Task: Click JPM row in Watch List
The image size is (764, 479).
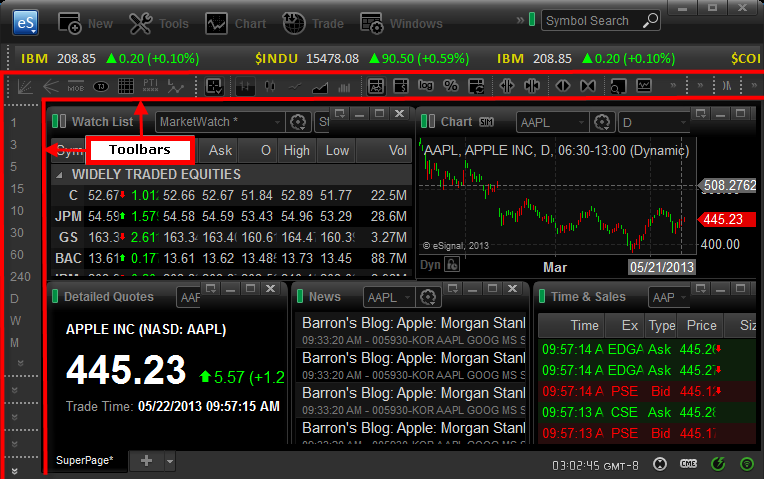Action: pos(231,216)
